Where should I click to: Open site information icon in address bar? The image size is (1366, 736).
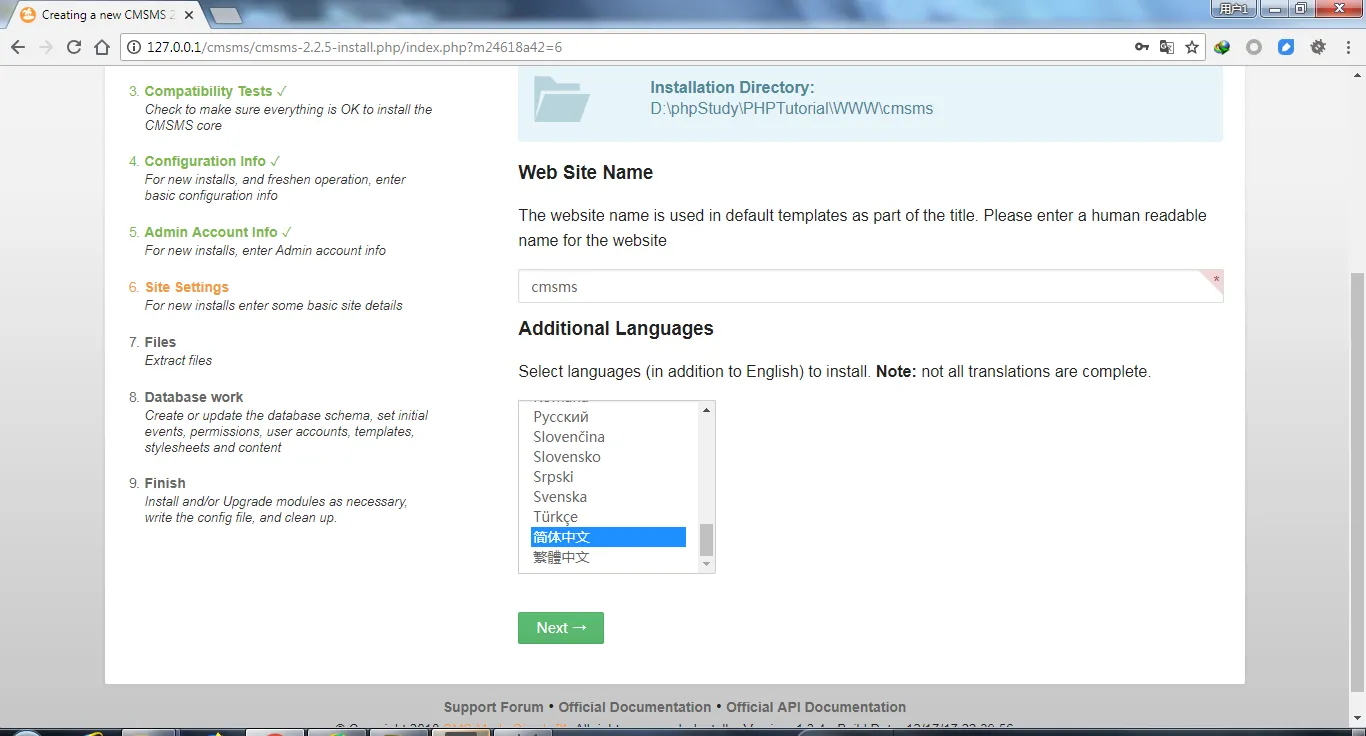coord(134,47)
